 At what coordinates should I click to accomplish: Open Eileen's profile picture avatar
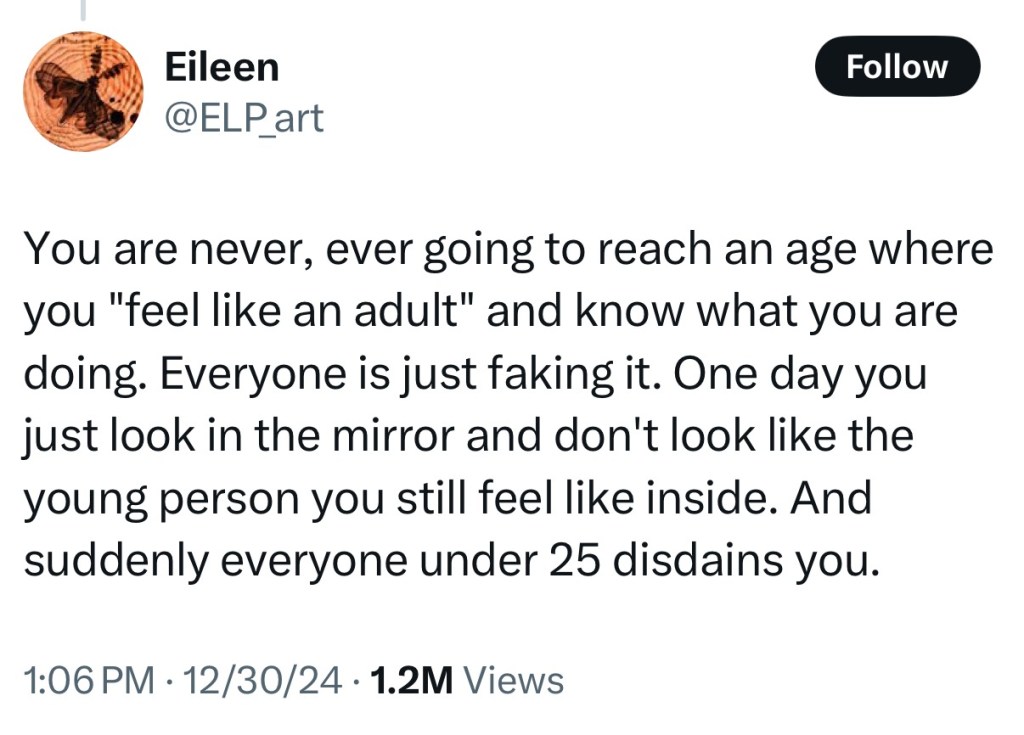point(83,92)
